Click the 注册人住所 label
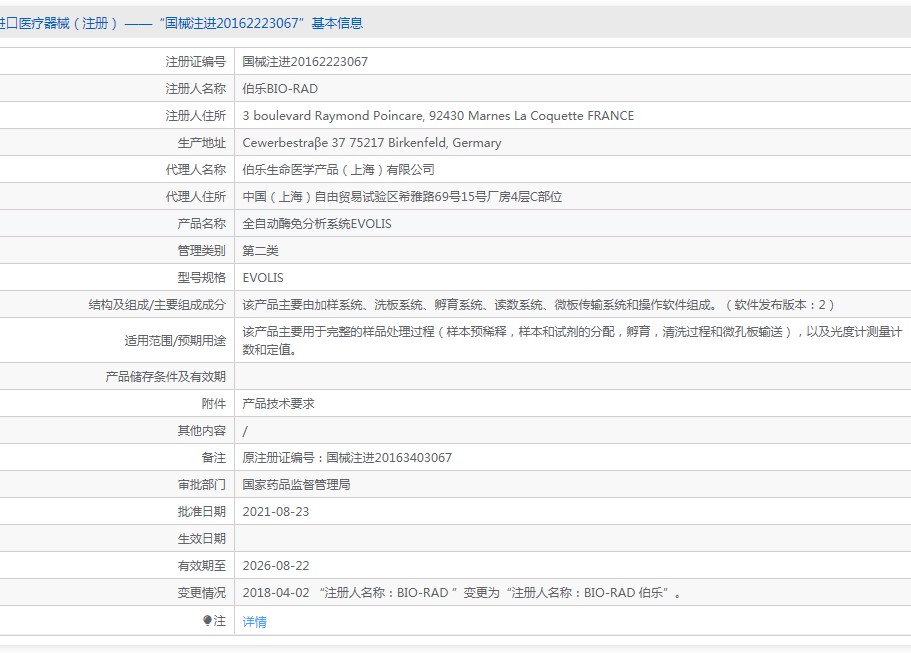Viewport: 911px width, 653px height. [x=196, y=116]
